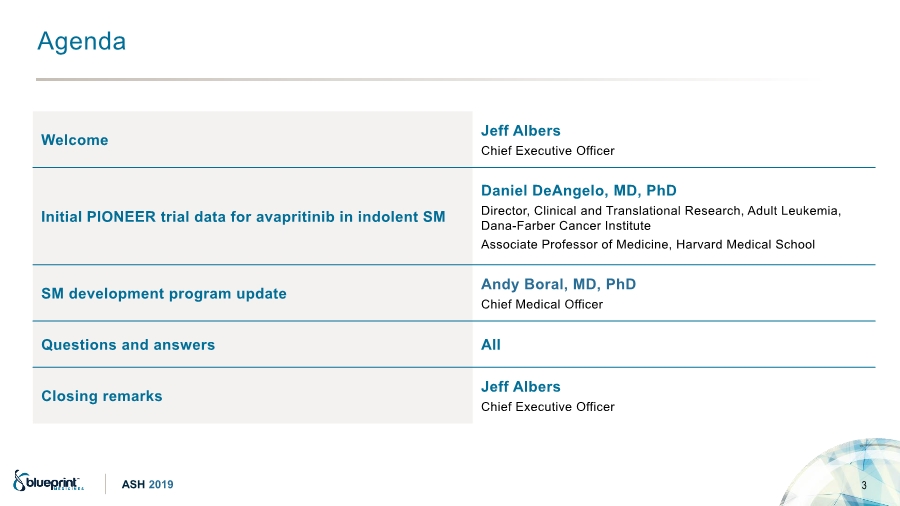Screen dimensions: 900x506
Task: Select SM development program update item
Action: click(x=164, y=294)
